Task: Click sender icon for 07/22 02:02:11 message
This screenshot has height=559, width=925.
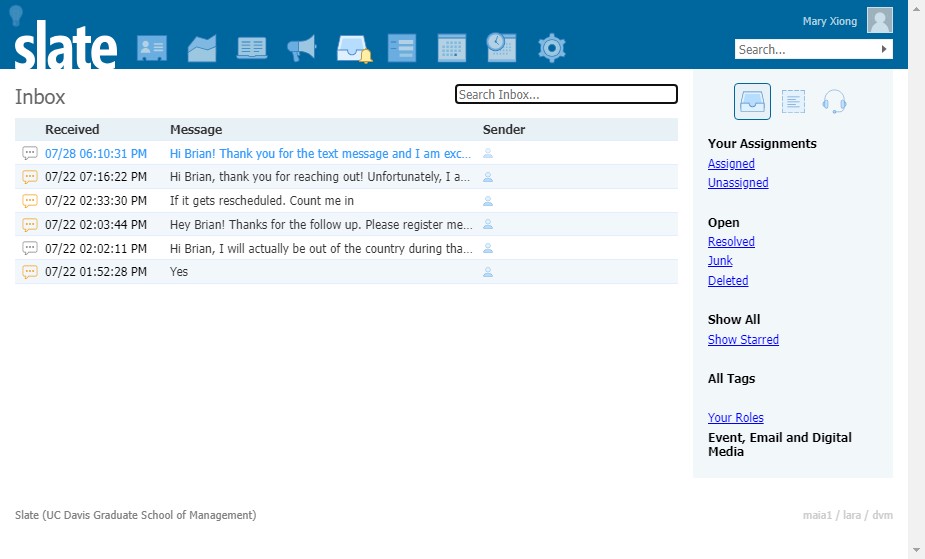Action: point(488,248)
